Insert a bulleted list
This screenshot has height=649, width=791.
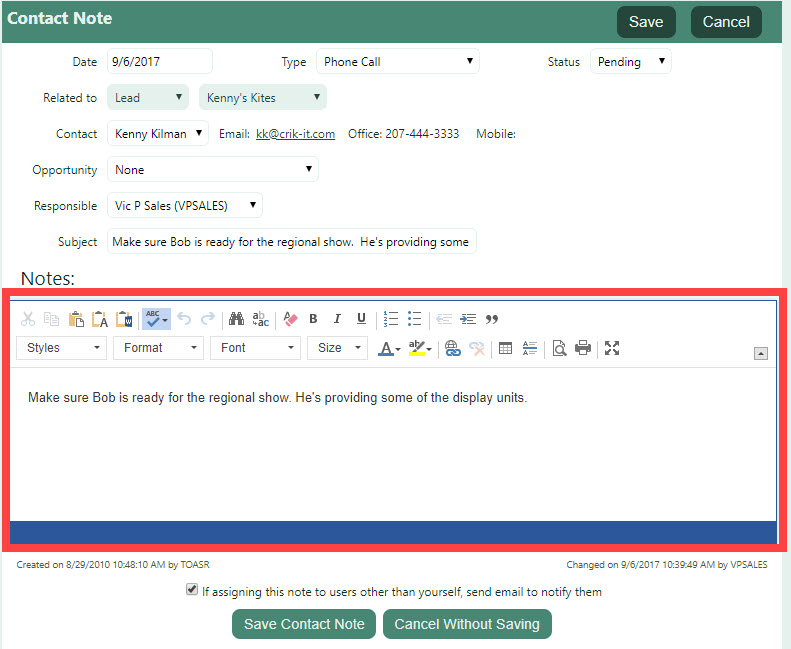[x=415, y=319]
